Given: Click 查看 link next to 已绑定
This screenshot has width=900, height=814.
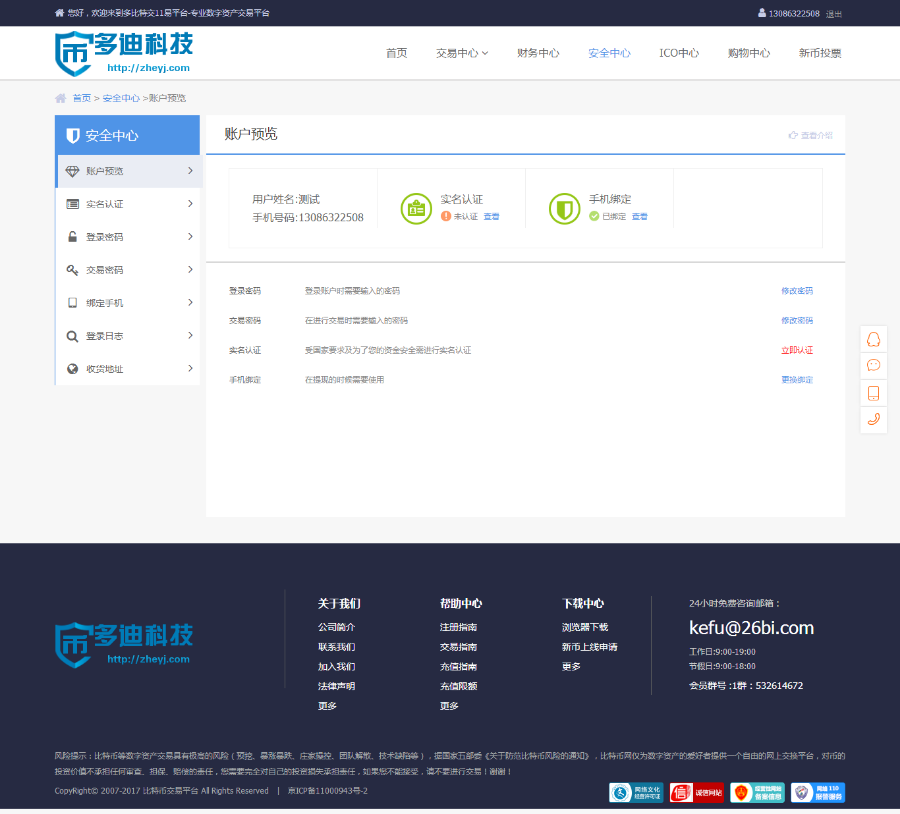Looking at the screenshot, I should [640, 216].
